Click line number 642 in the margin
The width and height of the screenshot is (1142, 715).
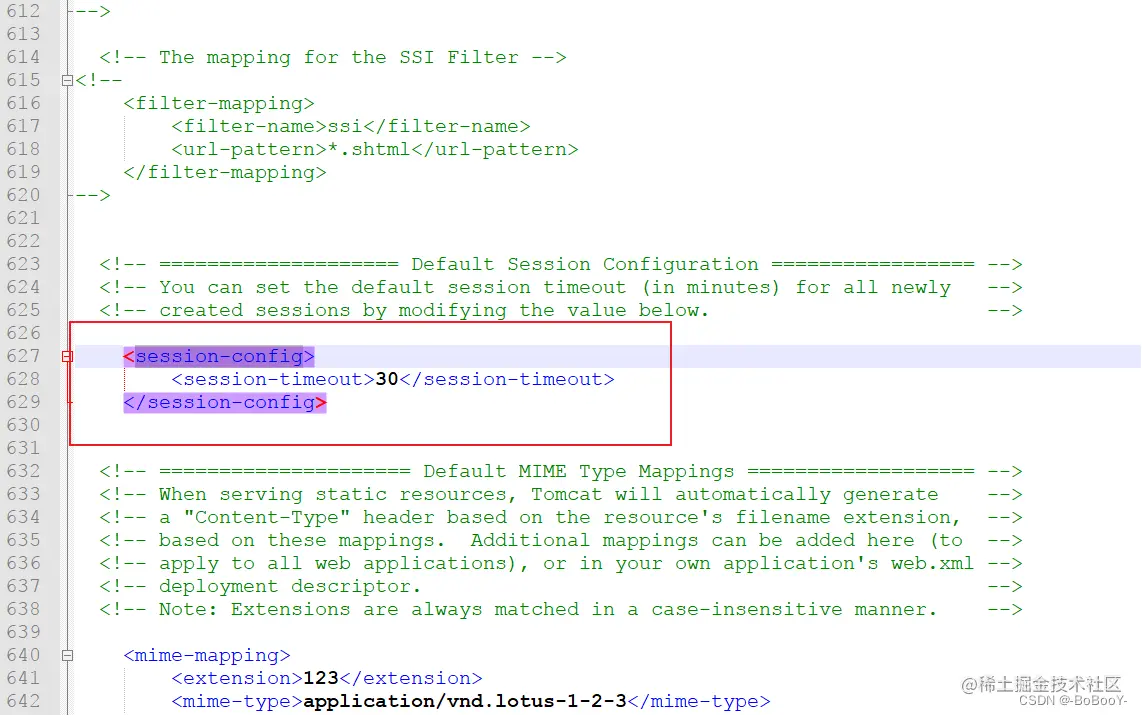(x=23, y=701)
